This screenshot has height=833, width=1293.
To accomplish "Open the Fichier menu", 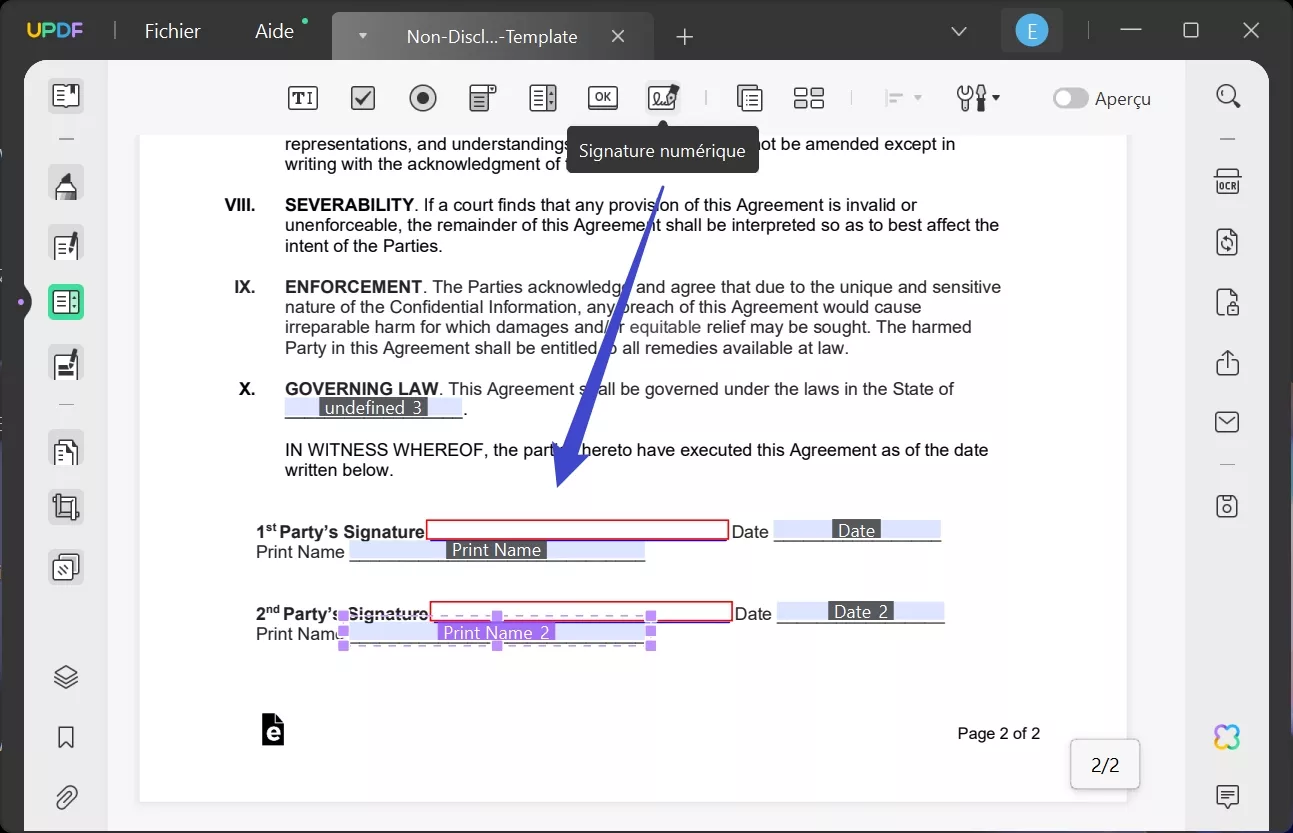I will pyautogui.click(x=173, y=31).
